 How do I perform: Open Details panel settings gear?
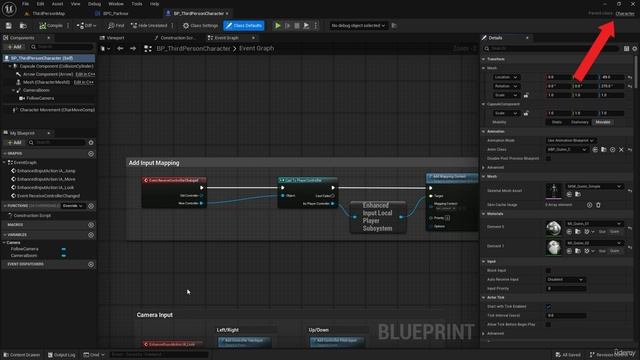(x=635, y=49)
